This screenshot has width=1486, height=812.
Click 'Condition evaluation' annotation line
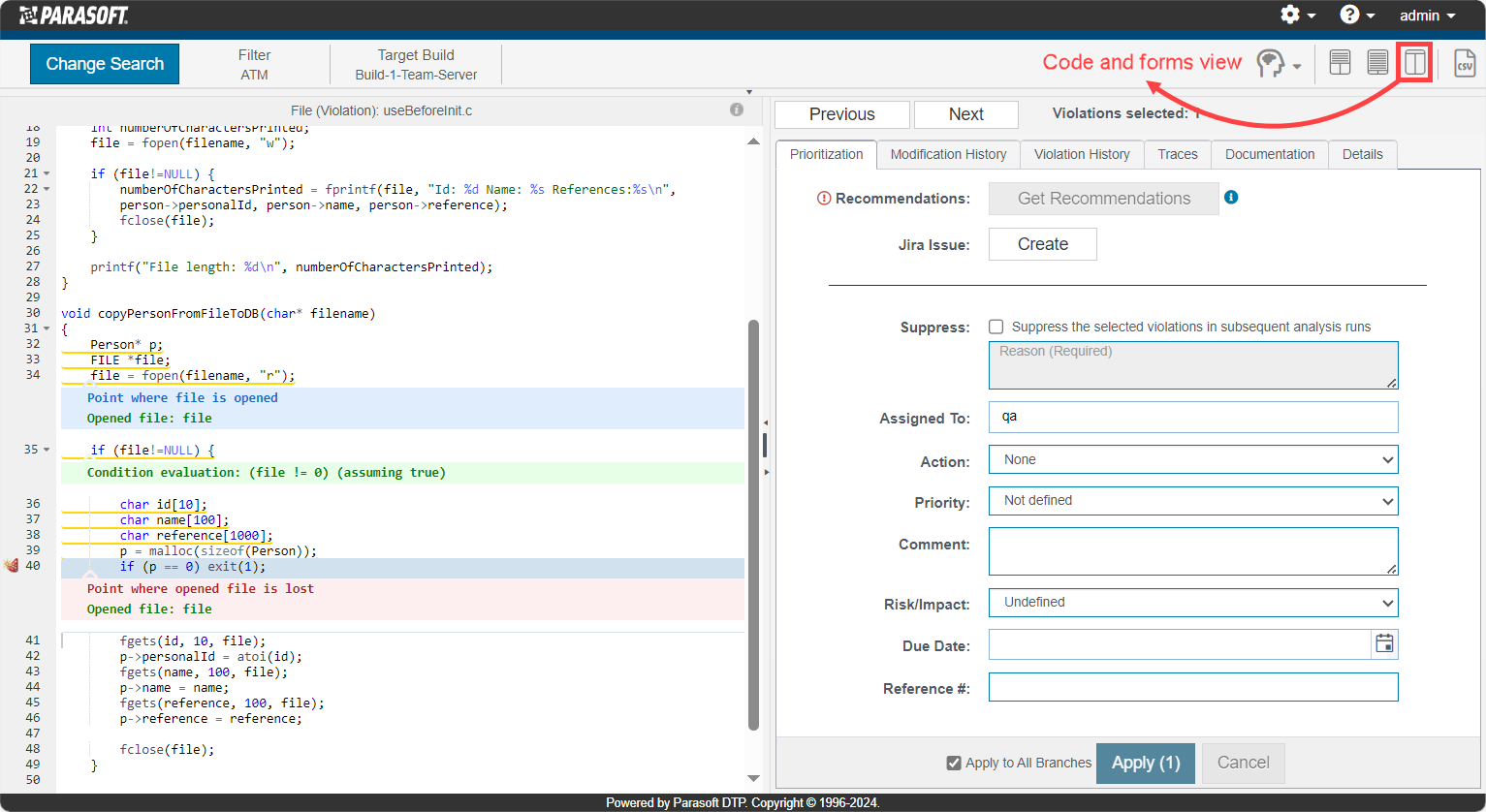(x=267, y=473)
